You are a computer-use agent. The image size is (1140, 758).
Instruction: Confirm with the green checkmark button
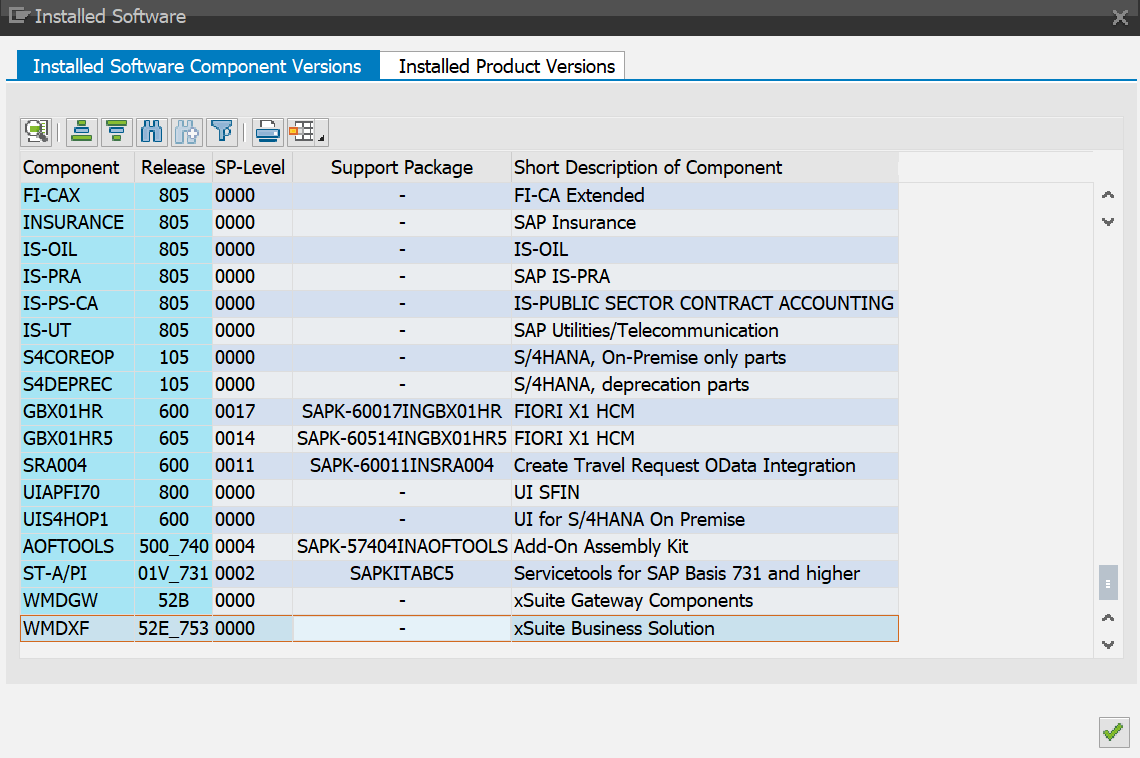coord(1114,732)
